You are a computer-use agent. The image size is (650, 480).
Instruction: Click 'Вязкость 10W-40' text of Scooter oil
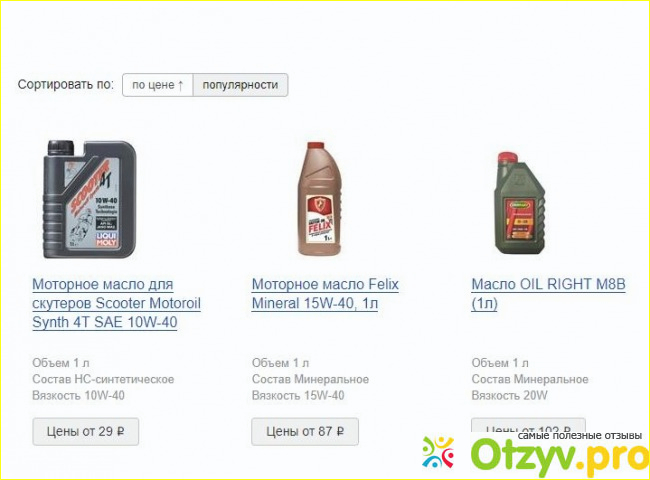coord(78,395)
